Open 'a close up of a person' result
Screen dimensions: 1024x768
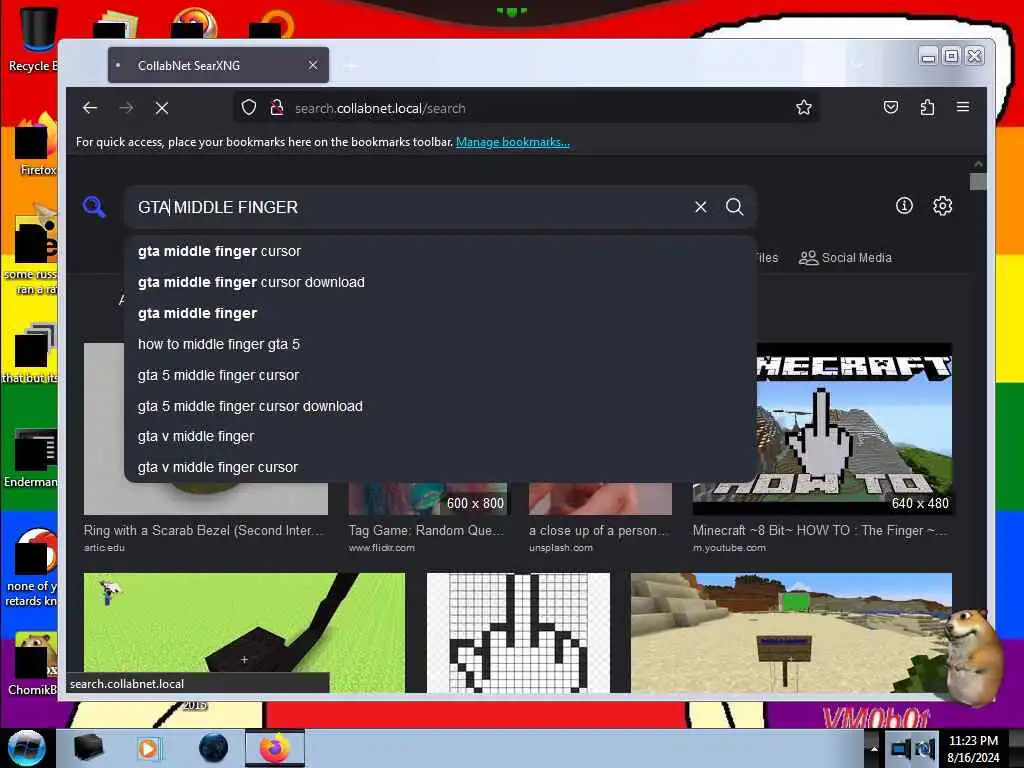598,530
